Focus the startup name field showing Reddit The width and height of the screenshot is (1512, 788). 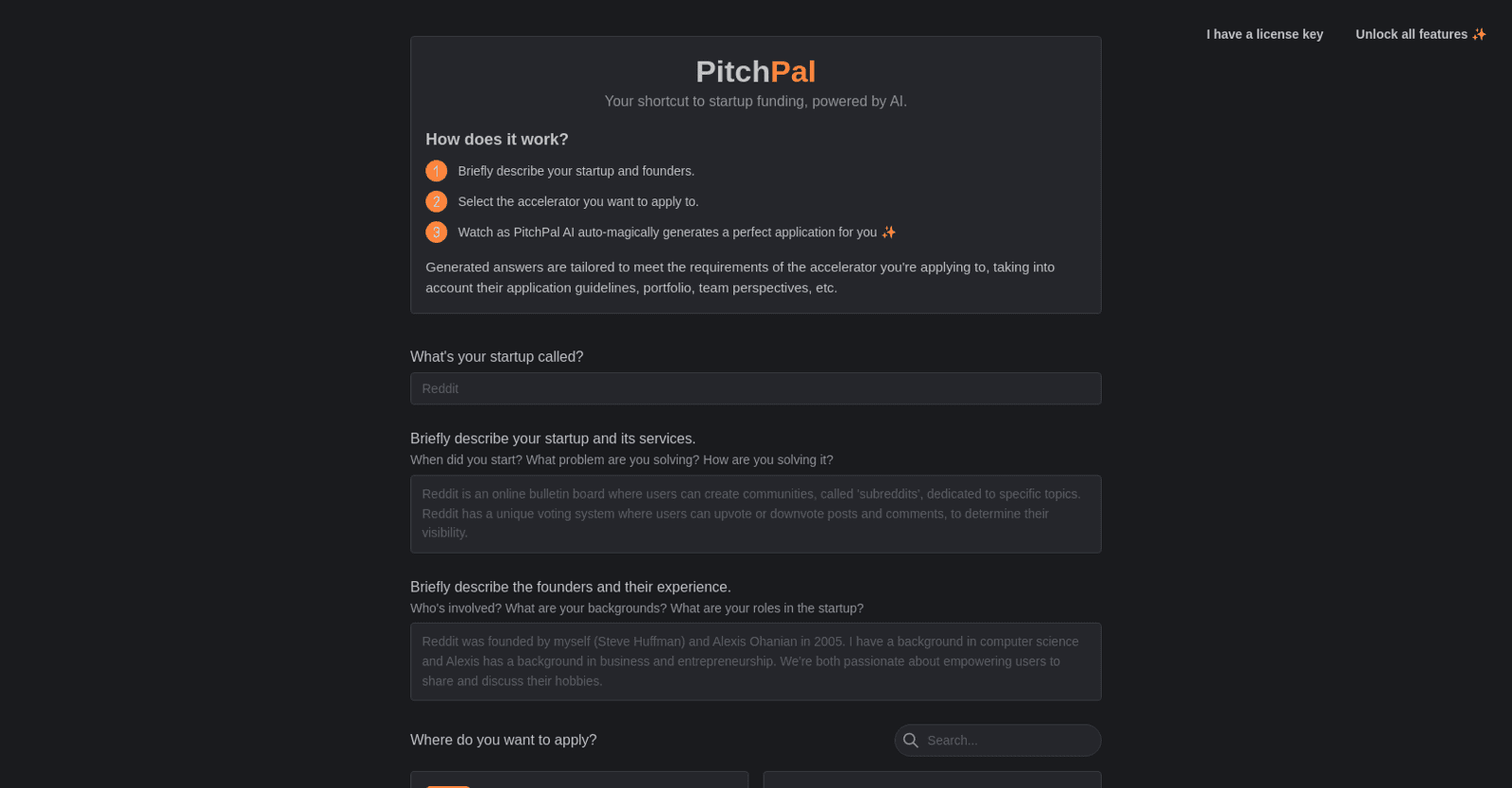[755, 388]
